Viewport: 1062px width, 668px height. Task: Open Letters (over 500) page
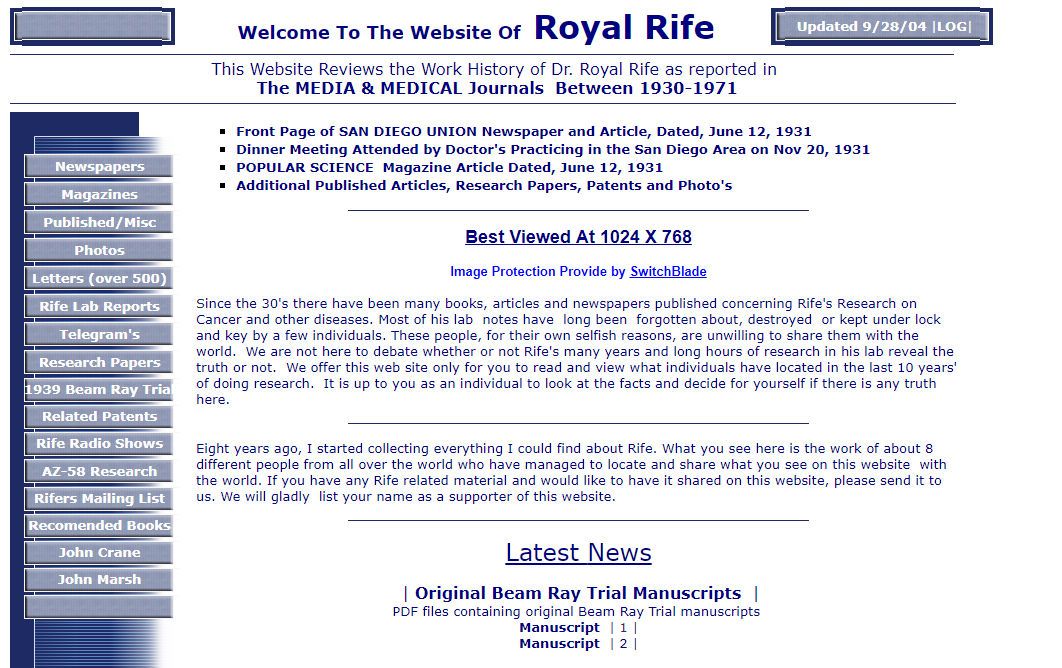point(99,278)
